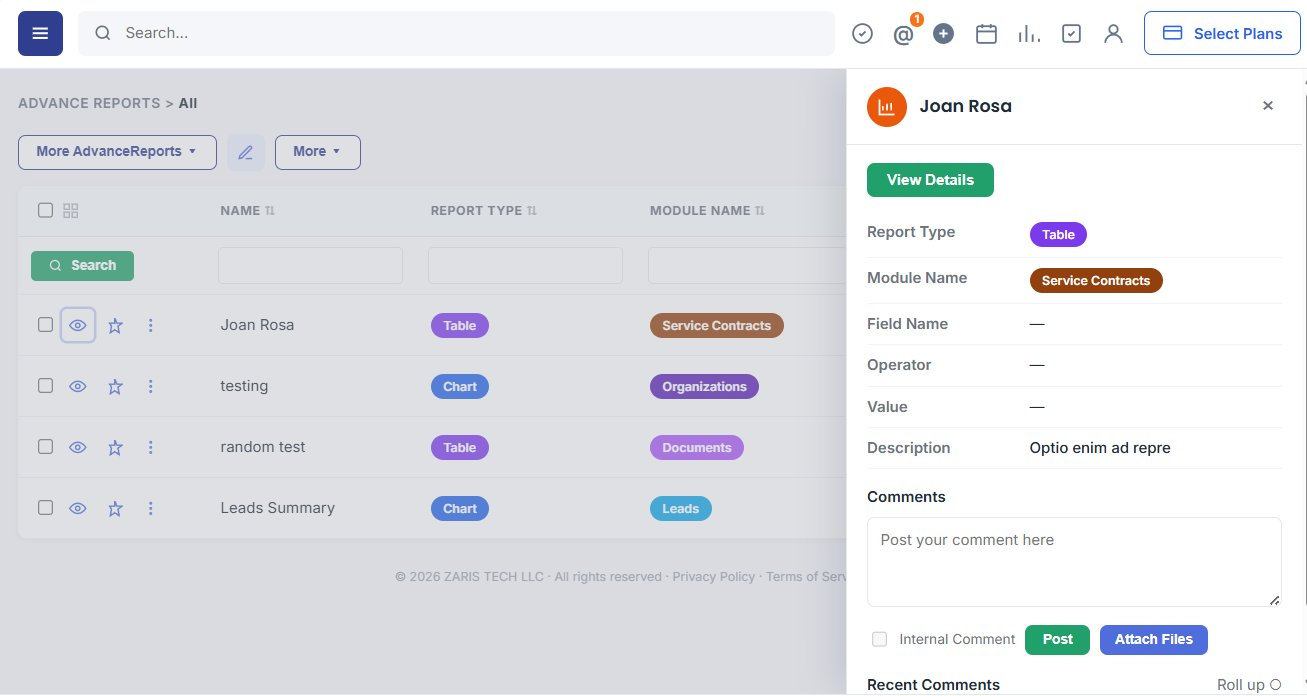This screenshot has height=696, width=1307.
Task: Open the Joan Rosa report name
Action: (257, 325)
